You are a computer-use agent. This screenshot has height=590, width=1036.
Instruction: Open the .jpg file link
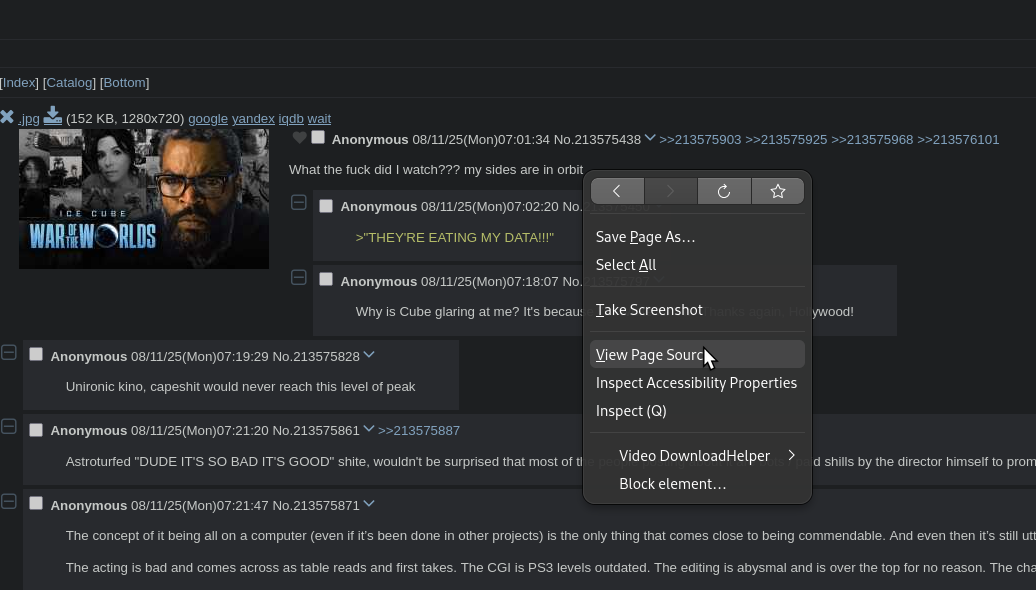tap(29, 119)
